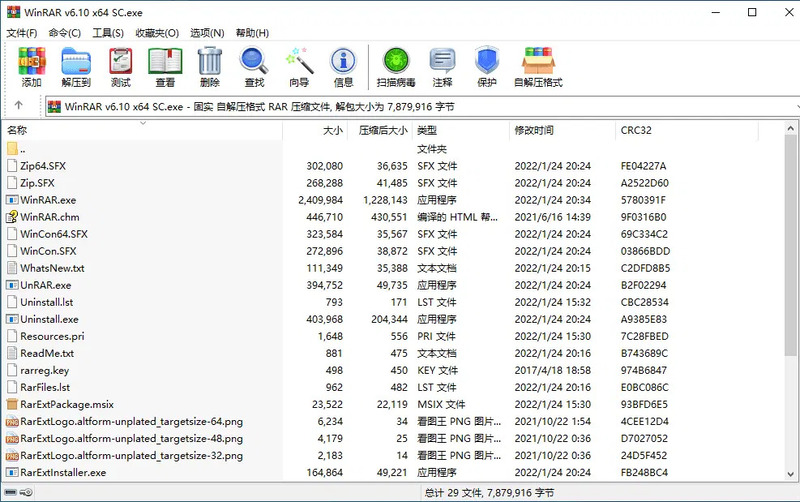The width and height of the screenshot is (800, 502).
Task: Click the Uninstall.exe file icon
Action: pos(12,319)
